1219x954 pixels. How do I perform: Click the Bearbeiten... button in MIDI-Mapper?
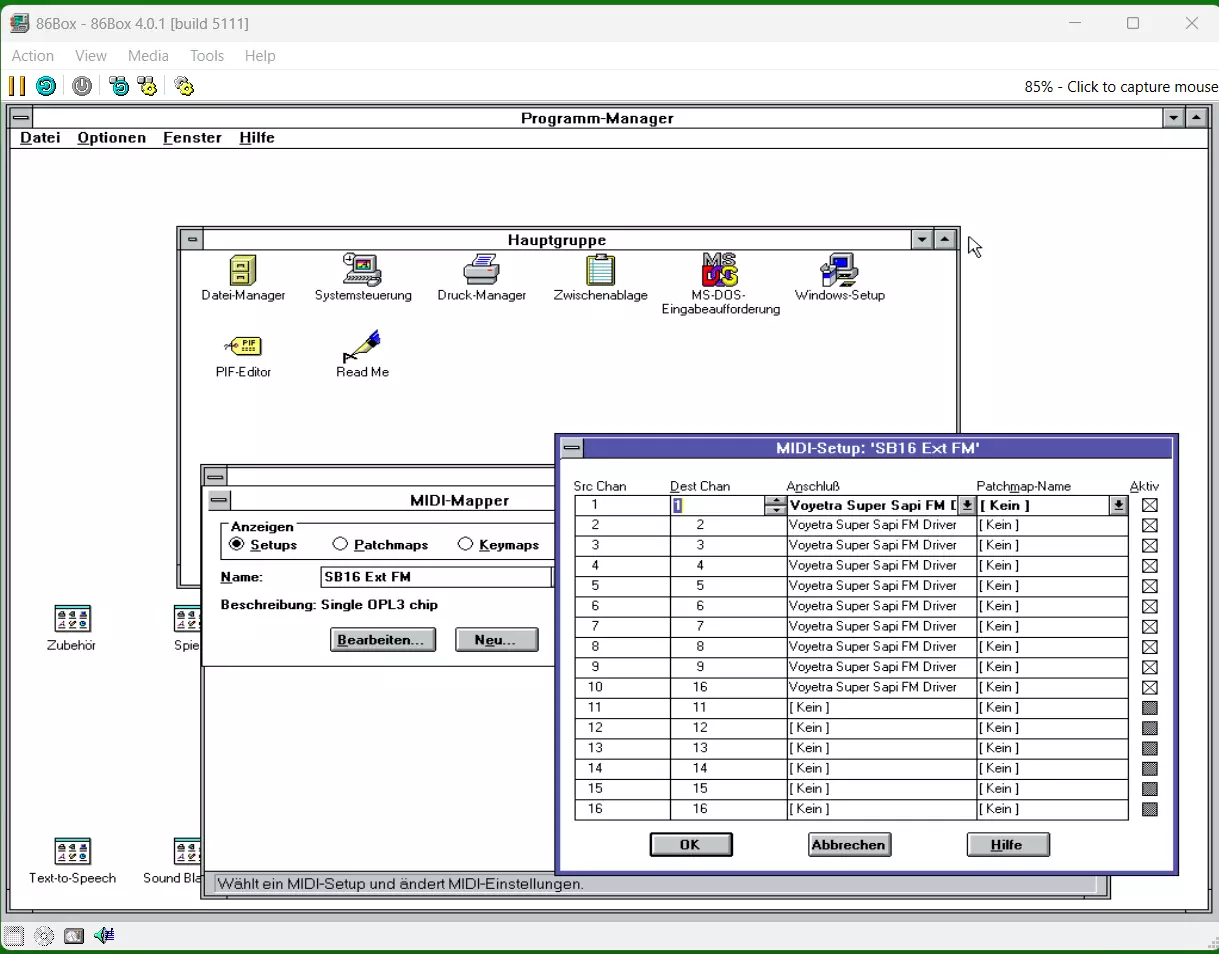(x=383, y=640)
